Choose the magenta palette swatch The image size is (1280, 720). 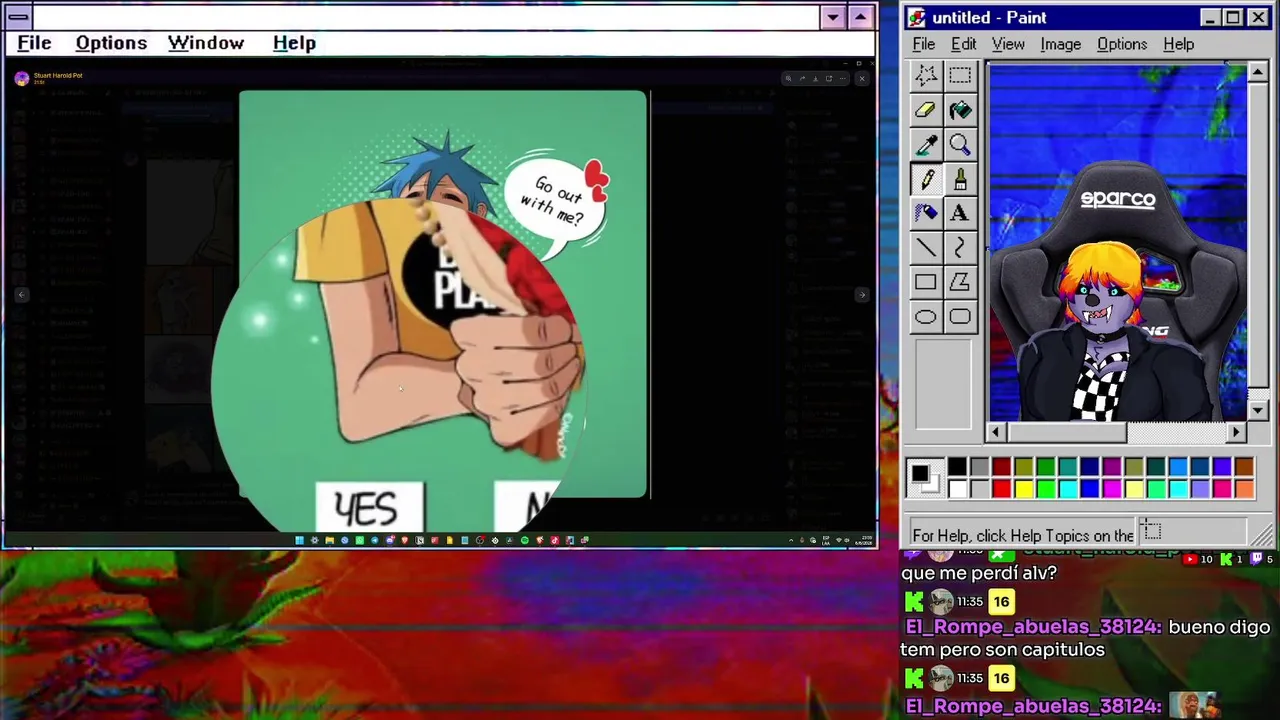click(1111, 488)
